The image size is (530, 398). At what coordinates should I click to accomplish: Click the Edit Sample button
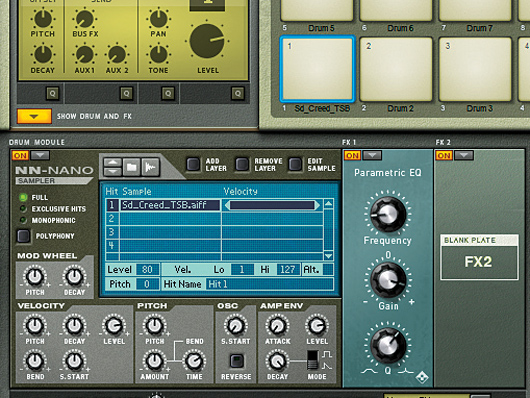pyautogui.click(x=295, y=164)
